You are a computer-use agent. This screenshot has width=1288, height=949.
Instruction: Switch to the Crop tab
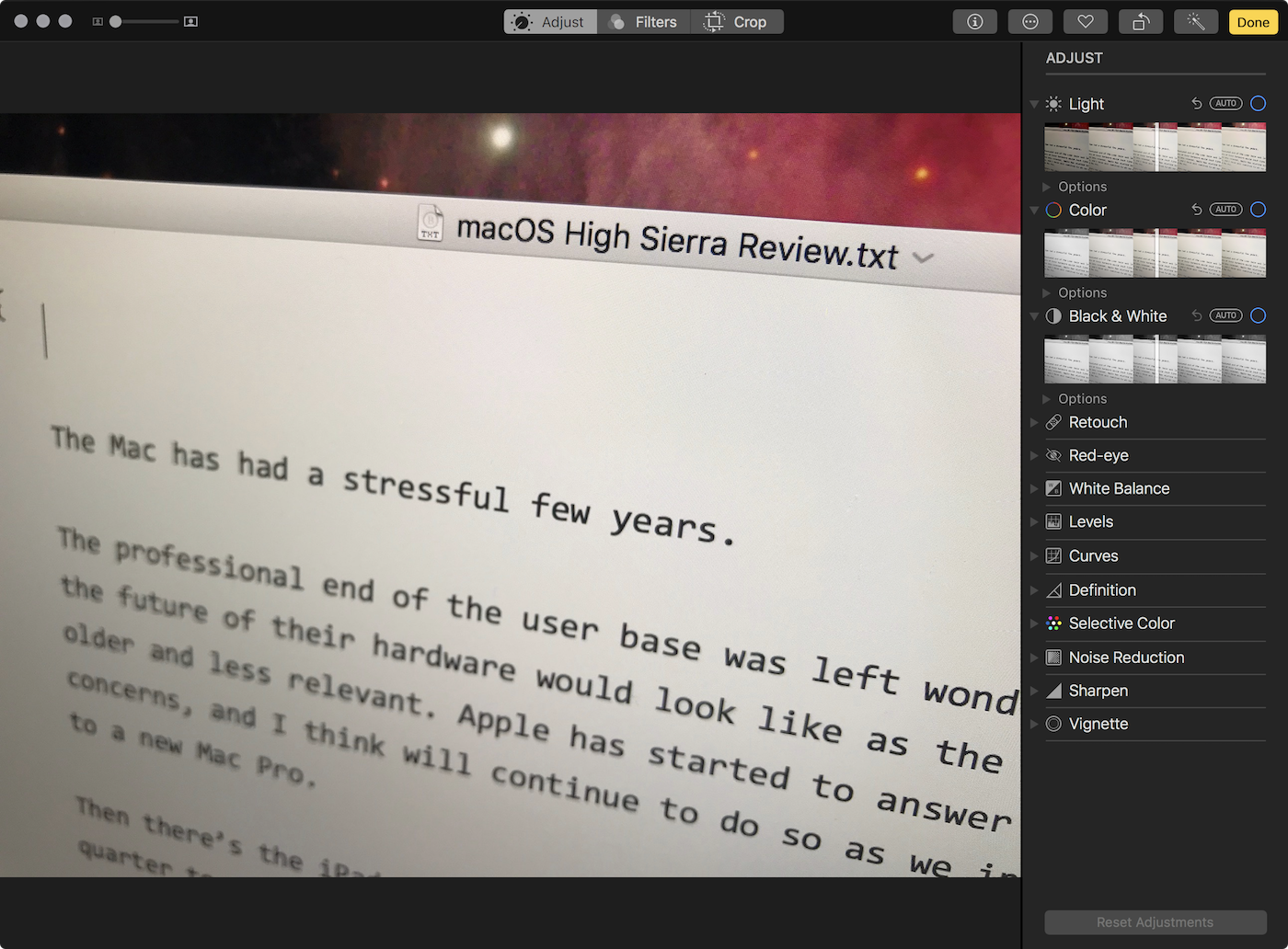pos(737,22)
